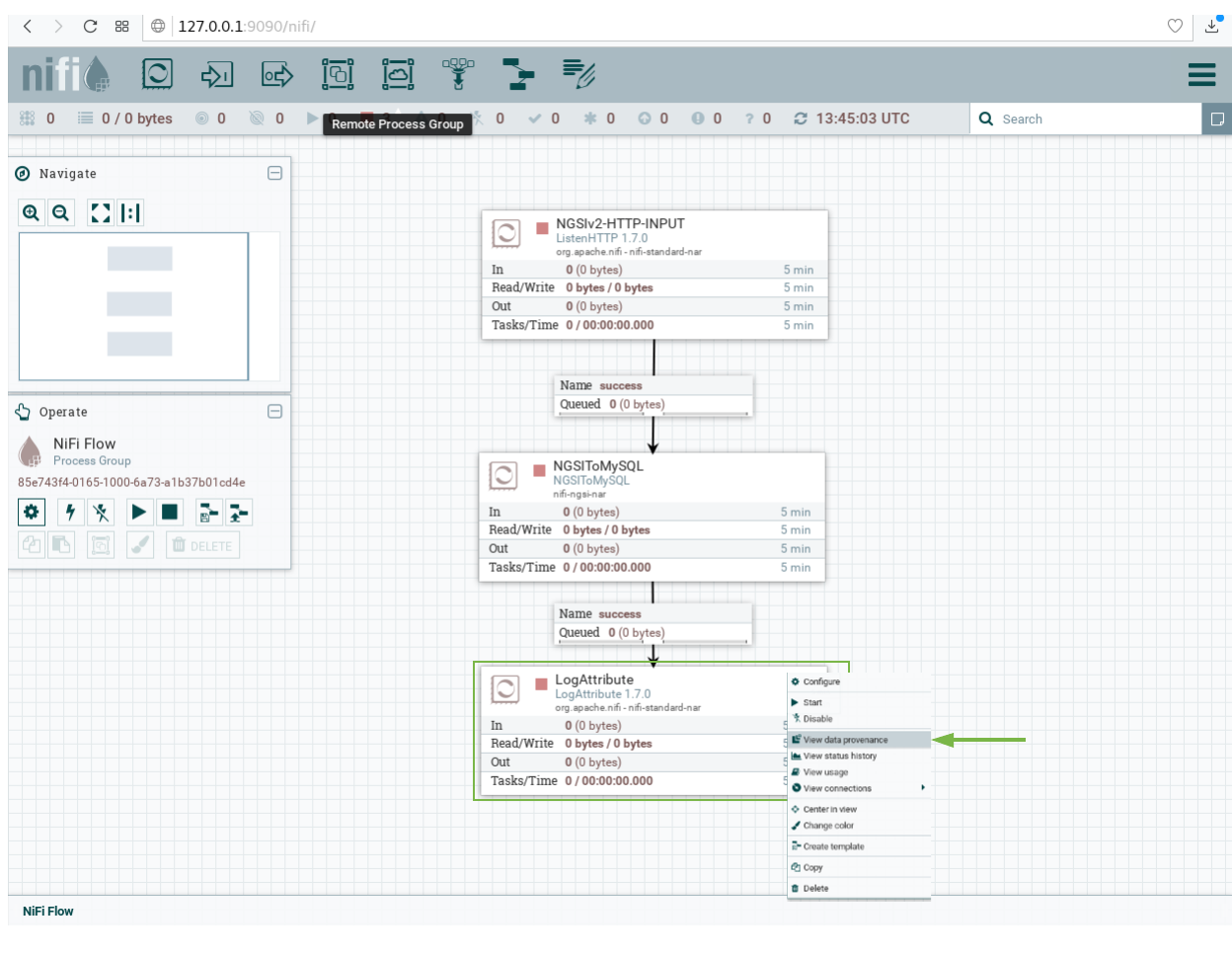Image resolution: width=1232 pixels, height=960 pixels.
Task: Select View status history menu entry
Action: point(859,756)
